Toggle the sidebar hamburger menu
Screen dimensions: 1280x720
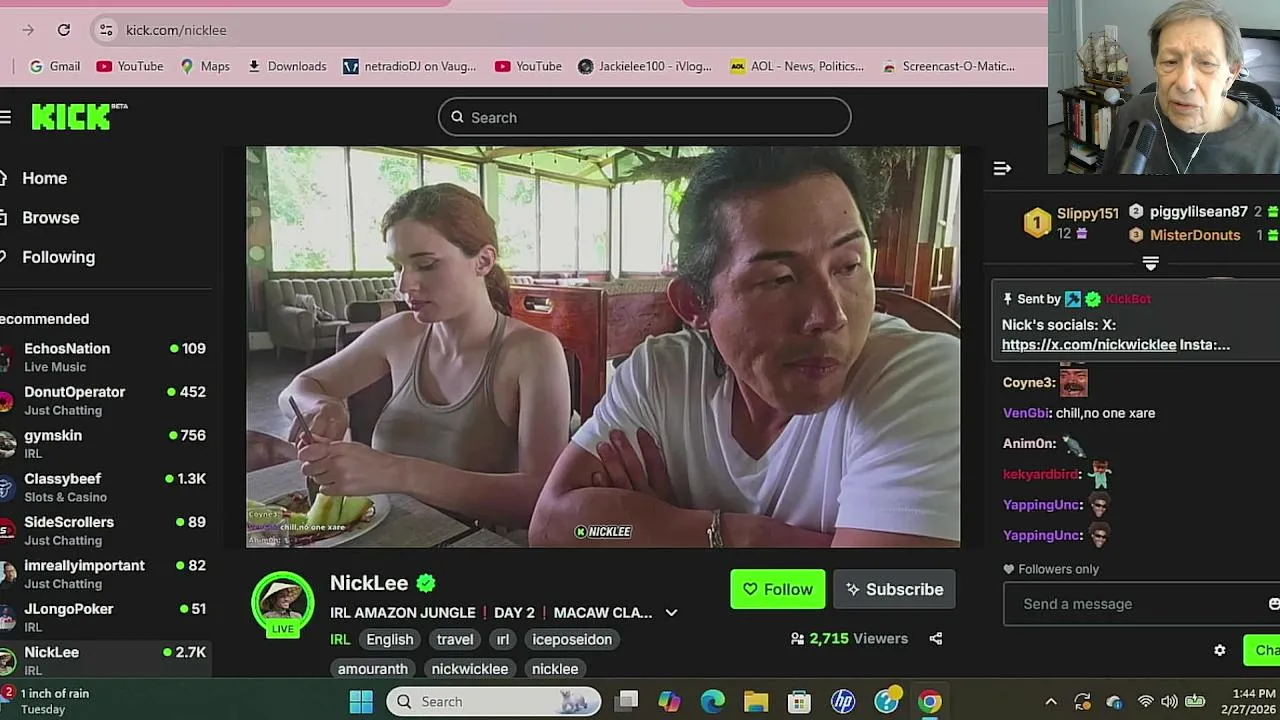(5, 117)
